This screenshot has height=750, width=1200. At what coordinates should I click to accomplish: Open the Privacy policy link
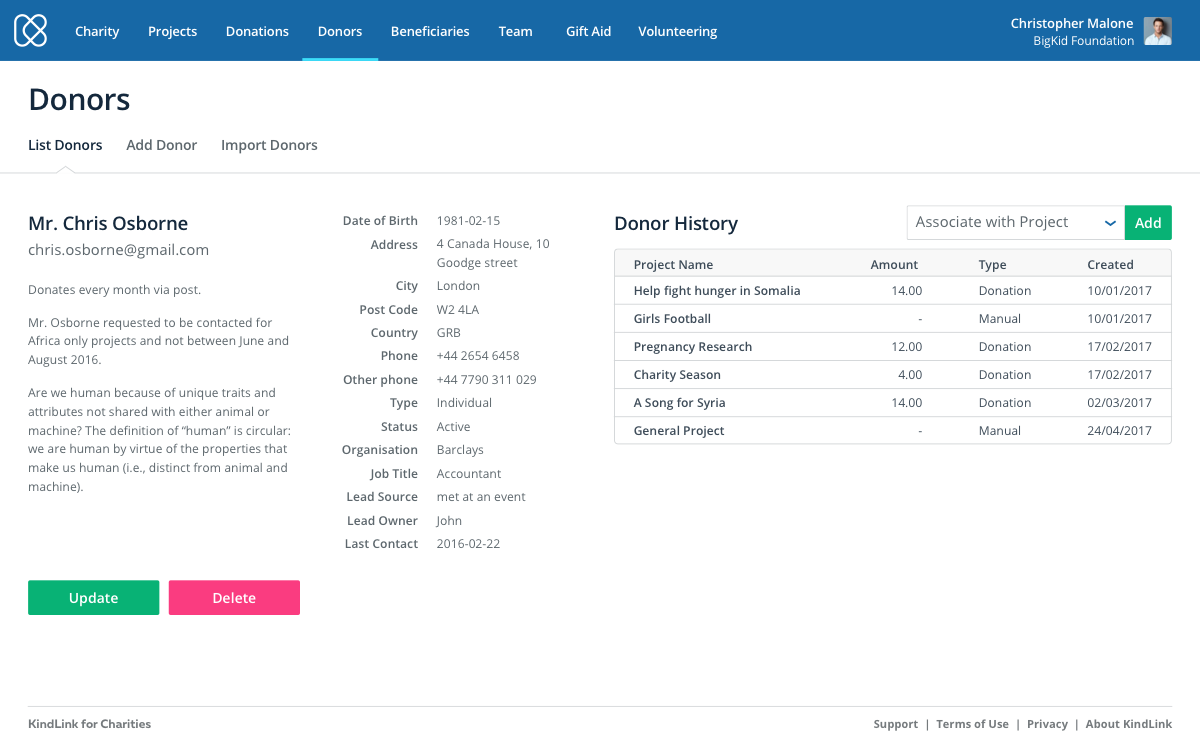1047,723
